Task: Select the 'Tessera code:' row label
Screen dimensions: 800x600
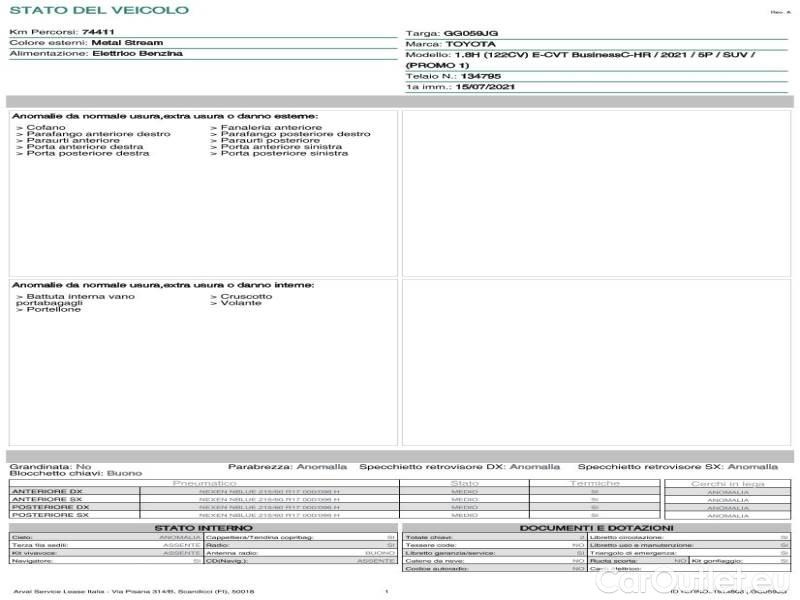Action: [x=430, y=545]
